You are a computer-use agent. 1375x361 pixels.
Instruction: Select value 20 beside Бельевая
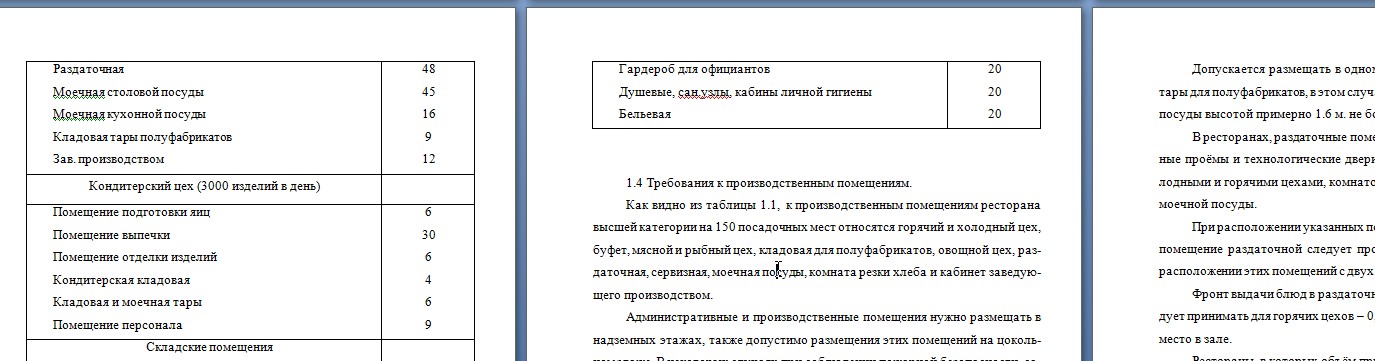[994, 114]
